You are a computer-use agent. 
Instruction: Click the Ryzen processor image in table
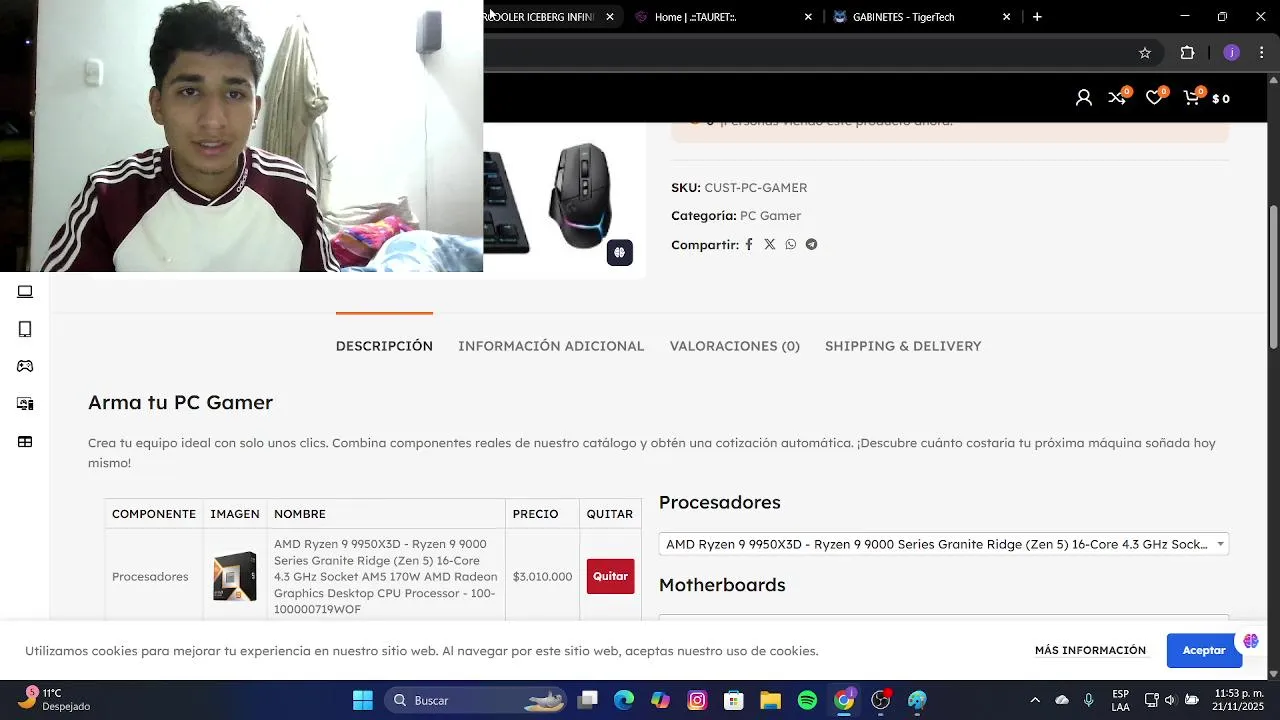(x=235, y=576)
